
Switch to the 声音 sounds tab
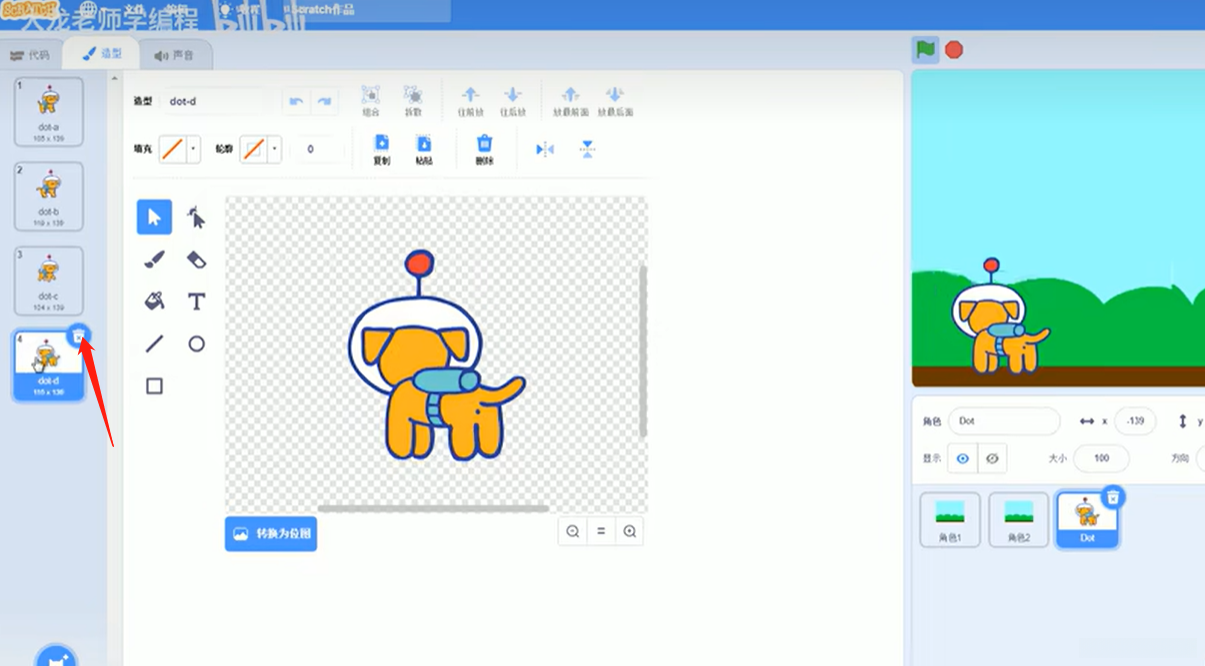coord(175,55)
